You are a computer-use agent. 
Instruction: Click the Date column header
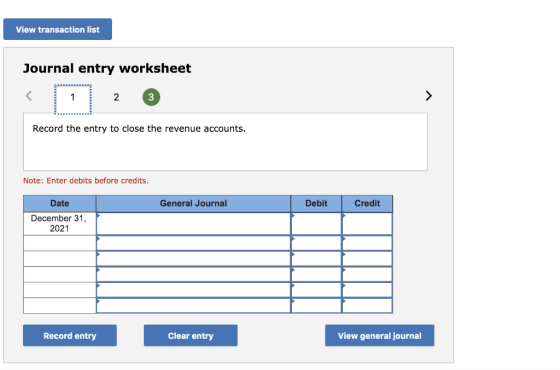pyautogui.click(x=60, y=204)
